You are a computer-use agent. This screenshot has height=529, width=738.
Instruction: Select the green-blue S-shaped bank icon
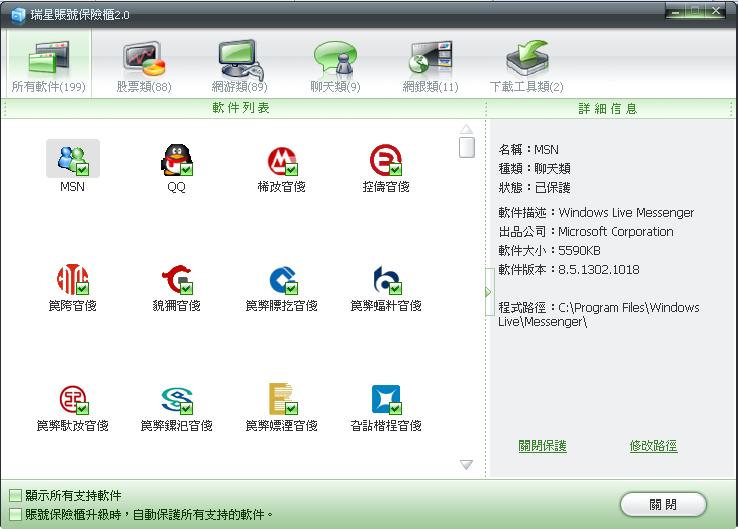point(176,400)
